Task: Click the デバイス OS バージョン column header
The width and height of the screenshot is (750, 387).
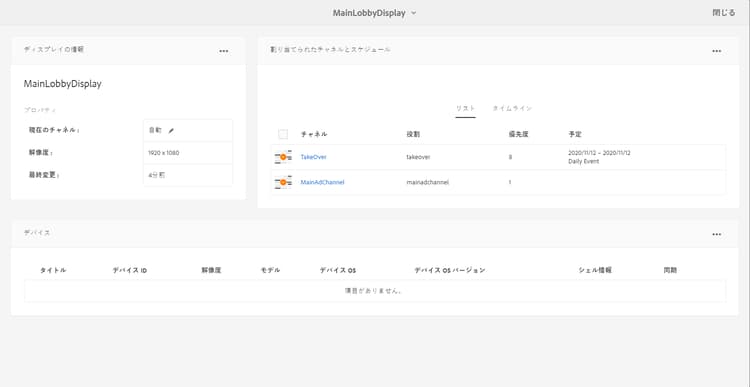Action: point(450,270)
